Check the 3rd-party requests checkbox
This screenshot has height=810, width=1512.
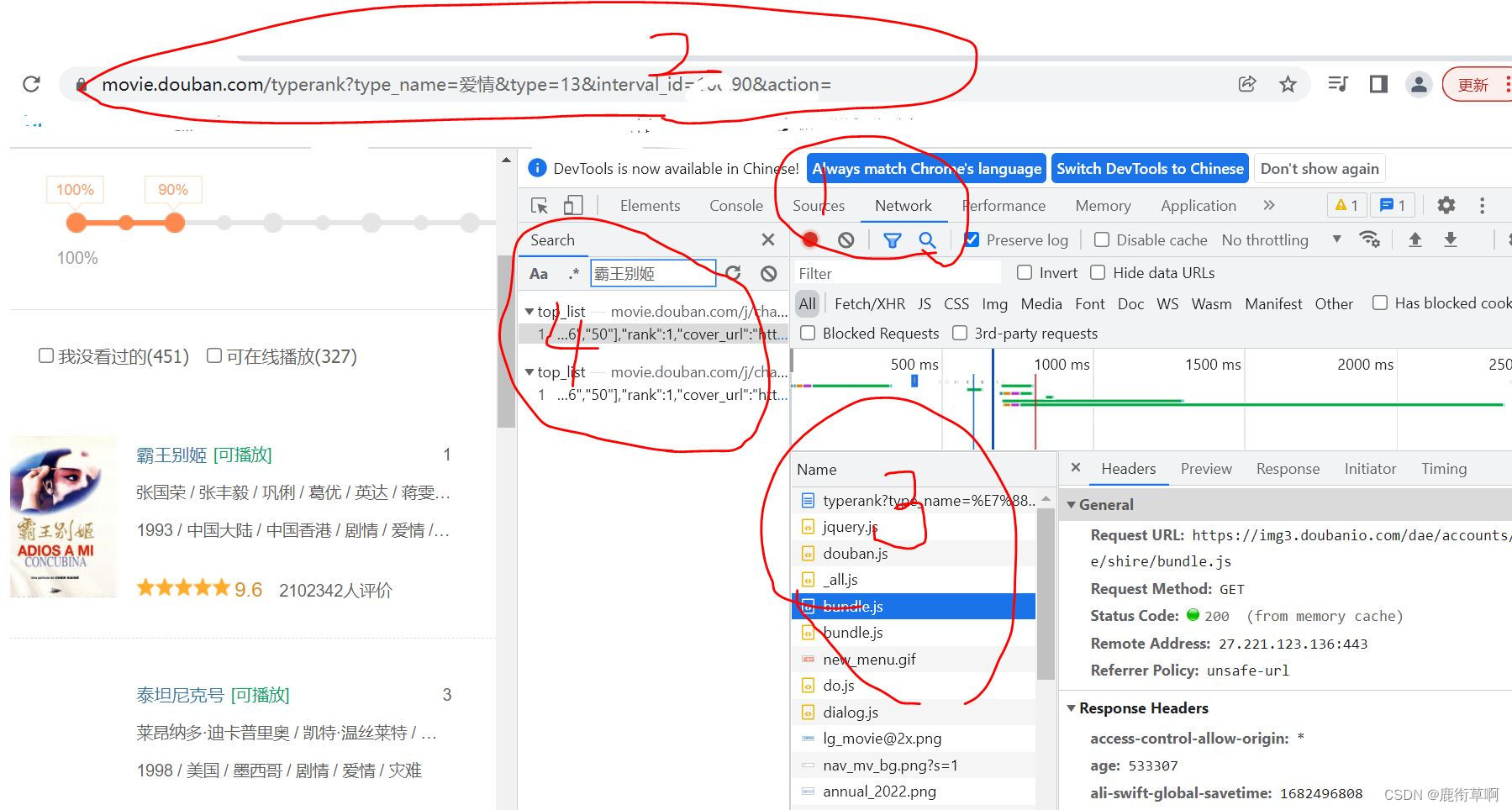[960, 333]
